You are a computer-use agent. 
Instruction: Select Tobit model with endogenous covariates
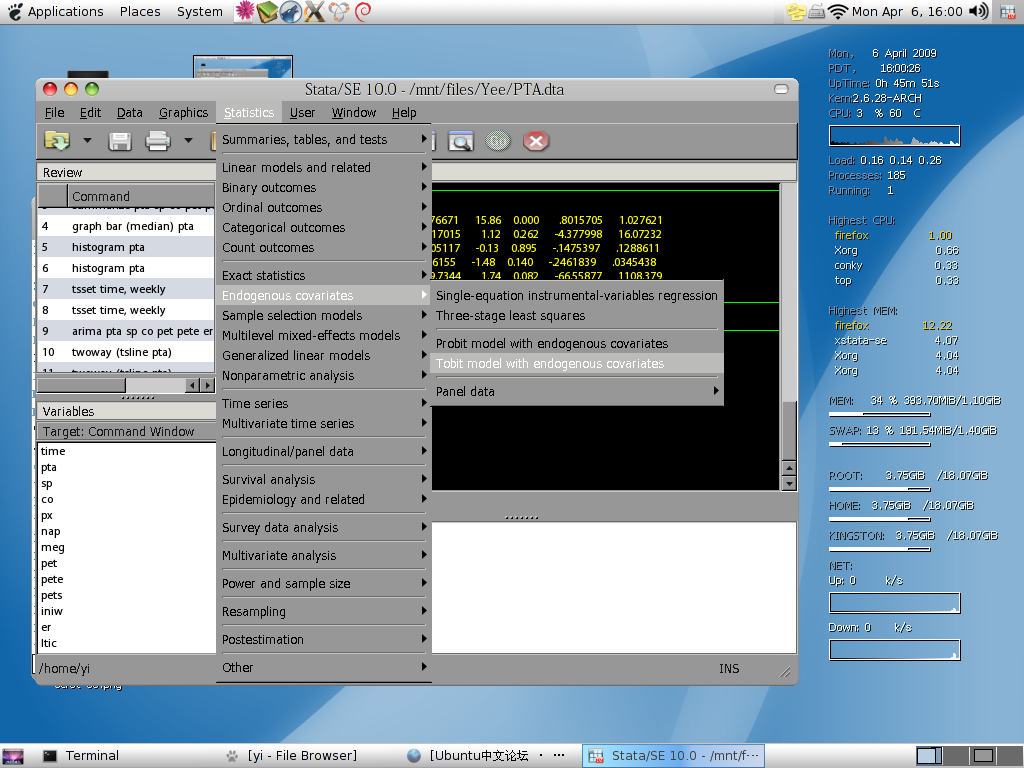pyautogui.click(x=577, y=363)
